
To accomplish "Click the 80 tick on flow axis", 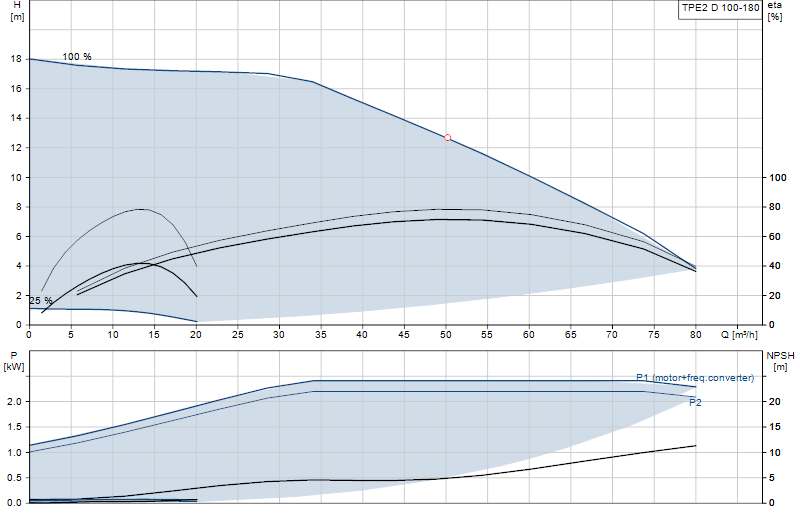I will click(x=695, y=335).
